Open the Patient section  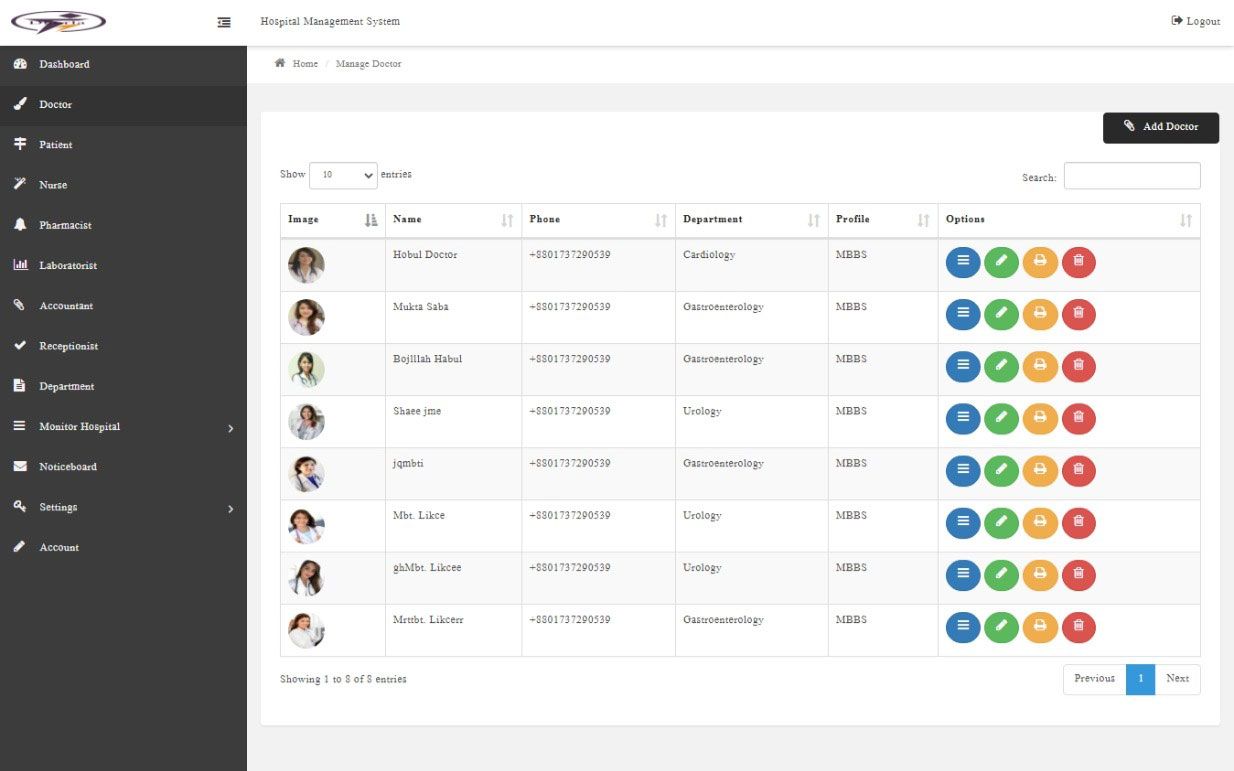tap(123, 145)
